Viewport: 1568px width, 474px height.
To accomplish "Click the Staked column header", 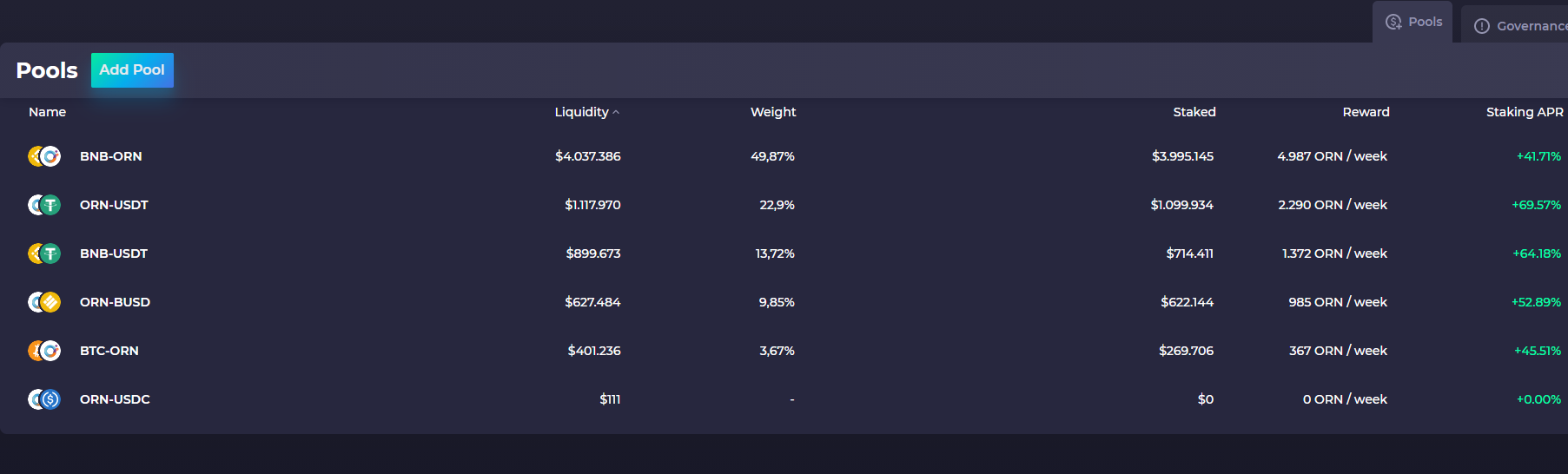I will tap(1194, 112).
